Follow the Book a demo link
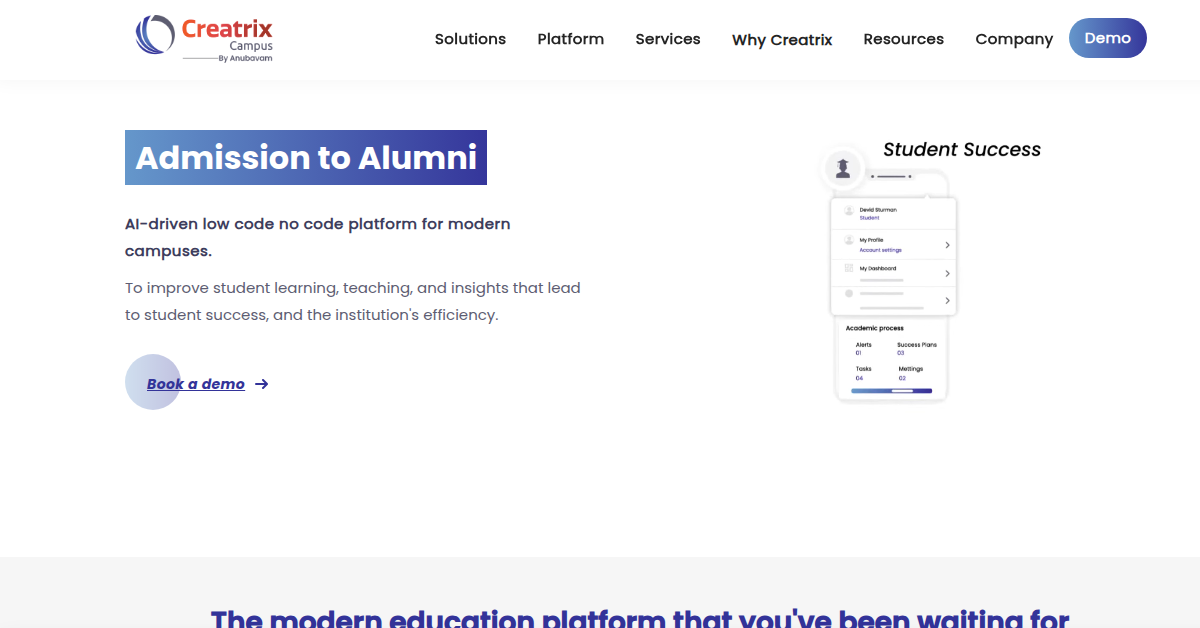Screen dimensions: 1200x628 coord(196,384)
